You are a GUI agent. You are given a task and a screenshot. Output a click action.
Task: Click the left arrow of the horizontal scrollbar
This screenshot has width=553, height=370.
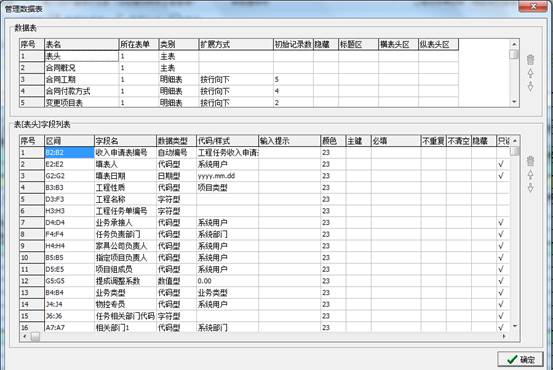click(x=24, y=336)
